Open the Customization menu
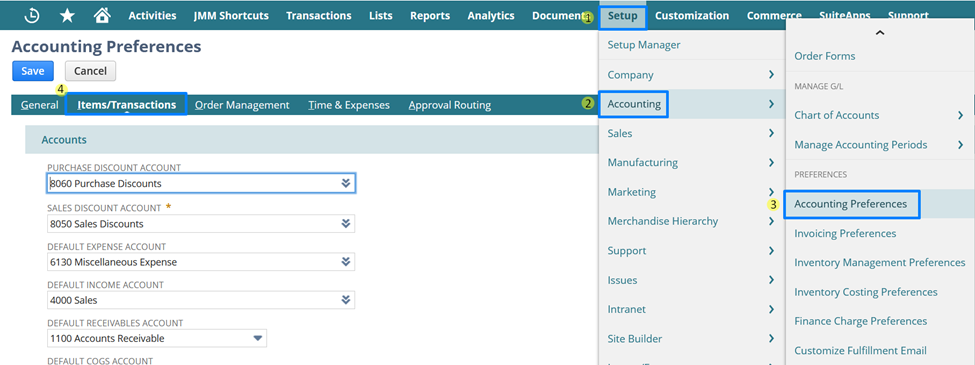This screenshot has height=365, width=975. click(x=691, y=16)
